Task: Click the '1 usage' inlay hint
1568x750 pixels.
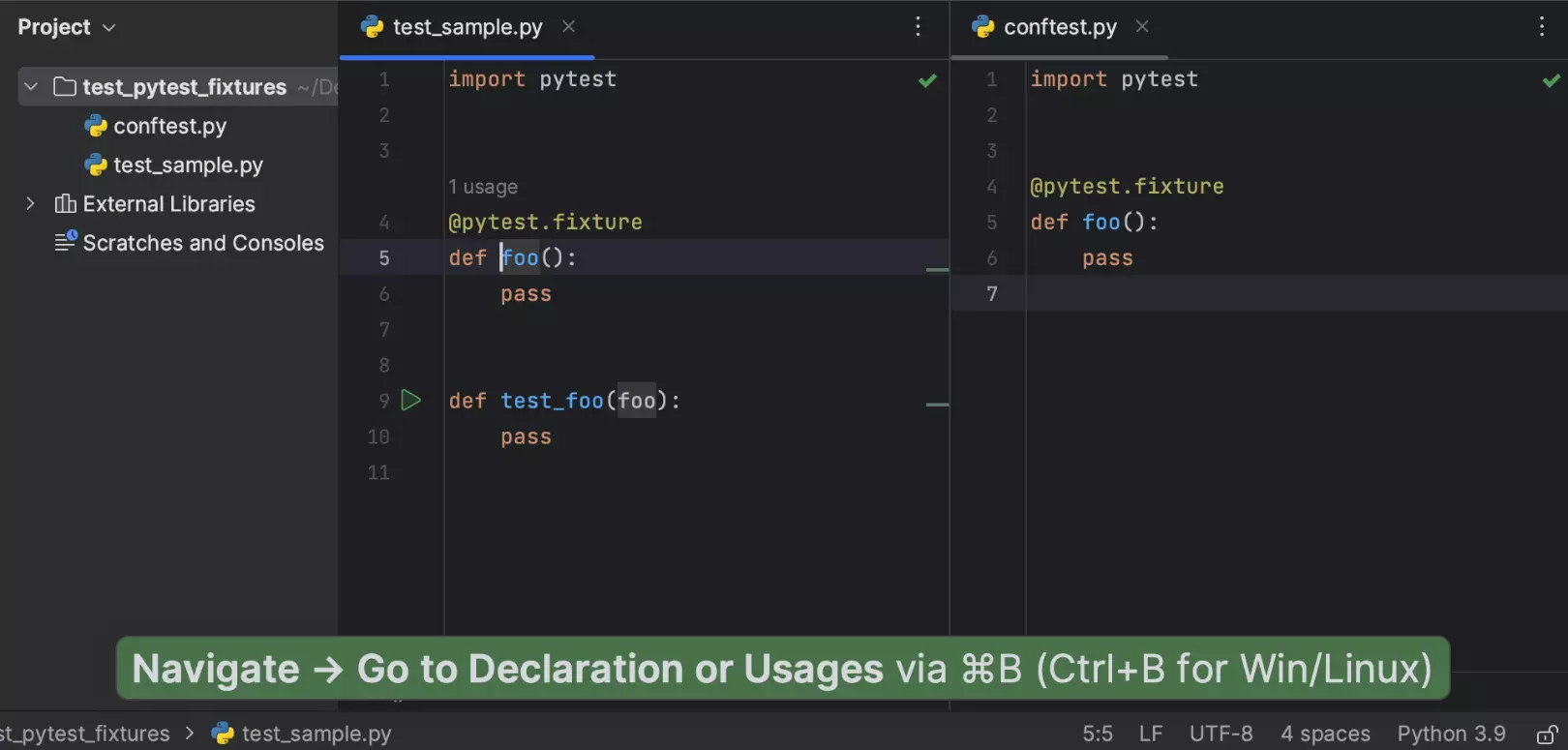Action: [483, 187]
